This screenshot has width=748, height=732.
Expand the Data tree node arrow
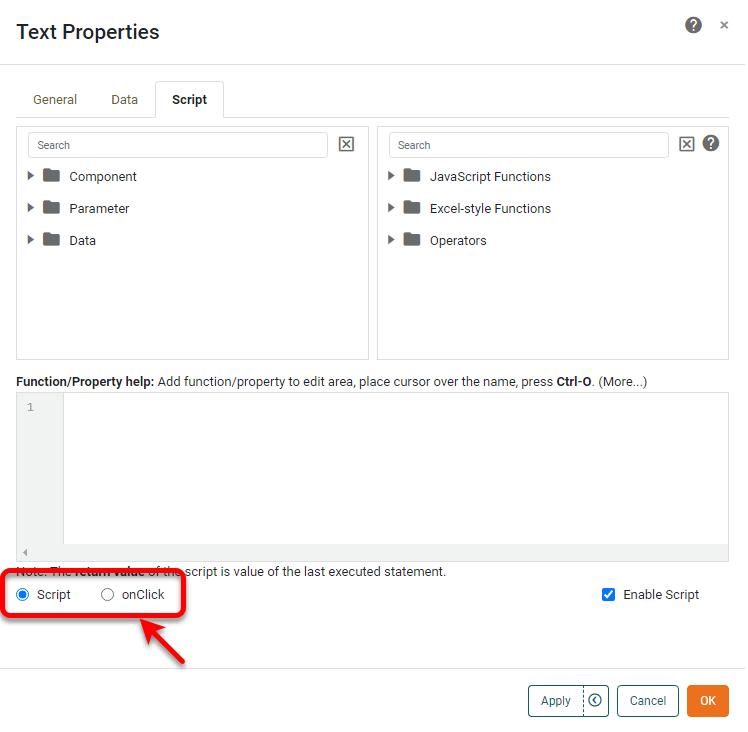click(x=31, y=240)
